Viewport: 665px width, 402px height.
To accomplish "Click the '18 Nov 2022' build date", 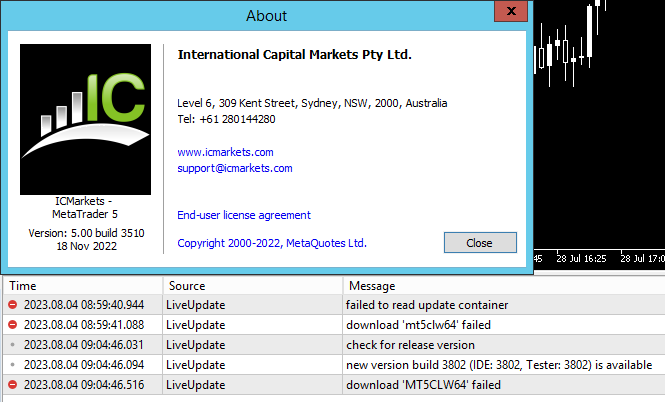I will tap(87, 246).
